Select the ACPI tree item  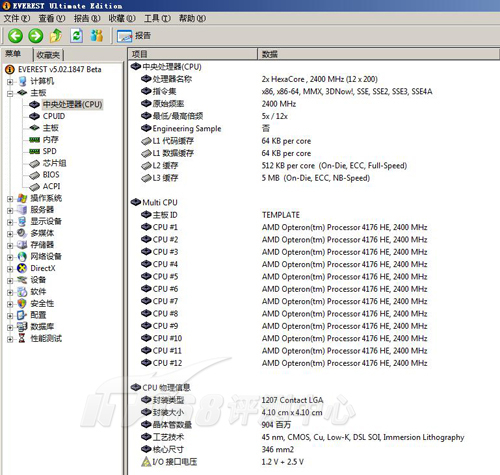pos(51,186)
